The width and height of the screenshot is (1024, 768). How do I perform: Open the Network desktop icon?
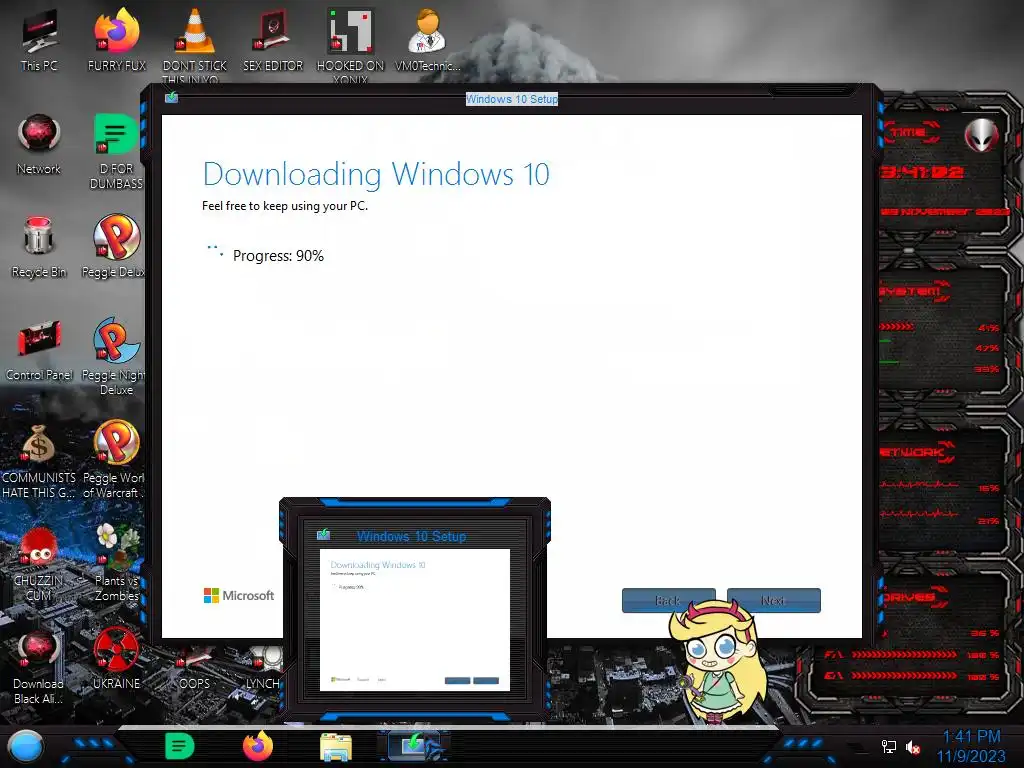click(39, 144)
